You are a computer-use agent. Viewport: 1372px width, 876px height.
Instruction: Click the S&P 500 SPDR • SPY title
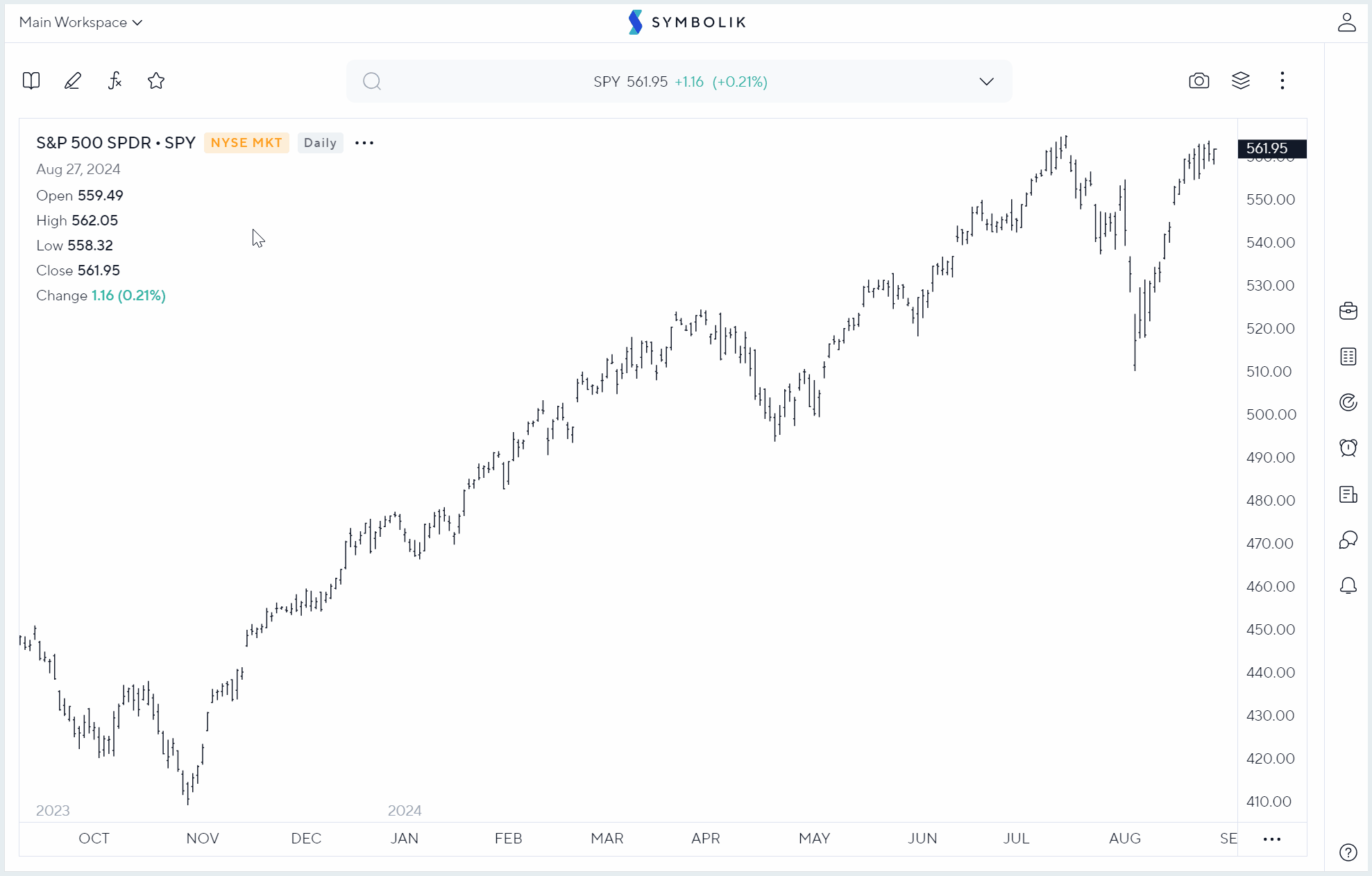click(116, 143)
